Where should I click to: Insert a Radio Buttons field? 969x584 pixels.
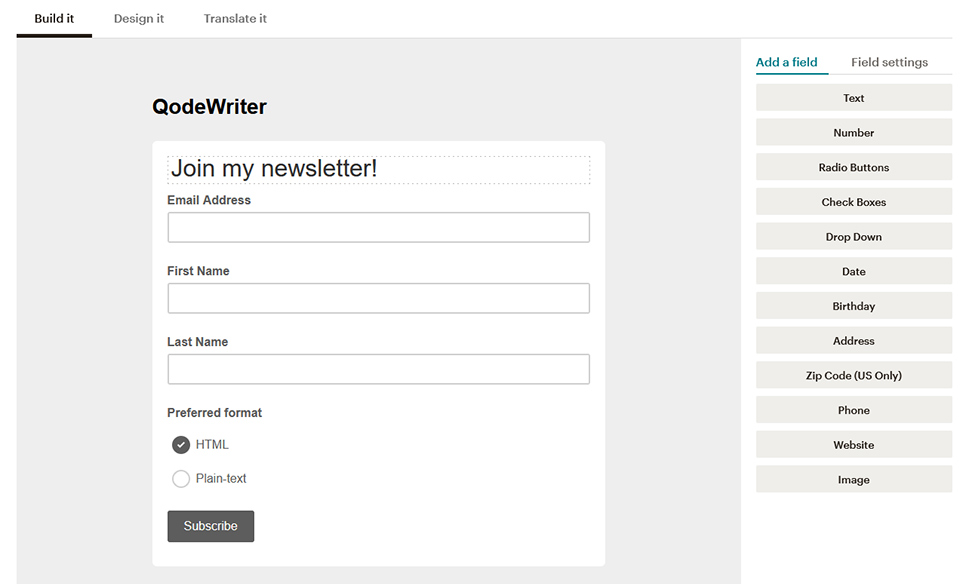coord(853,166)
